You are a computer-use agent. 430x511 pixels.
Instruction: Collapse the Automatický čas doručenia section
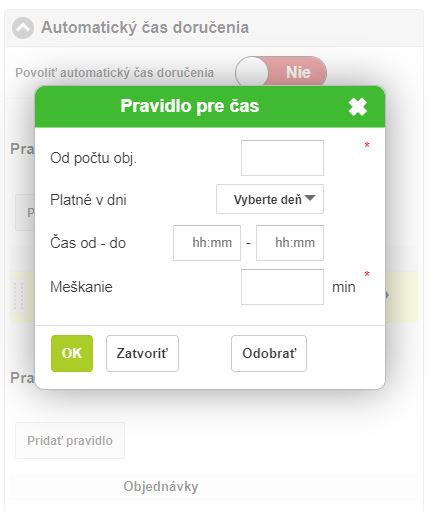pos(23,28)
